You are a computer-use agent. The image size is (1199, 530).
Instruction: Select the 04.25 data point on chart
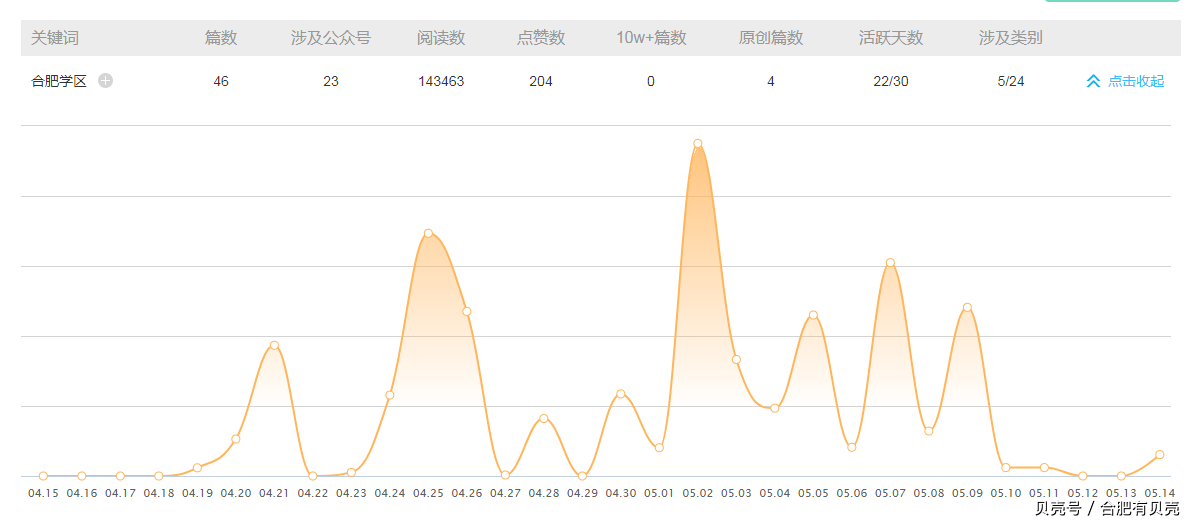point(428,233)
